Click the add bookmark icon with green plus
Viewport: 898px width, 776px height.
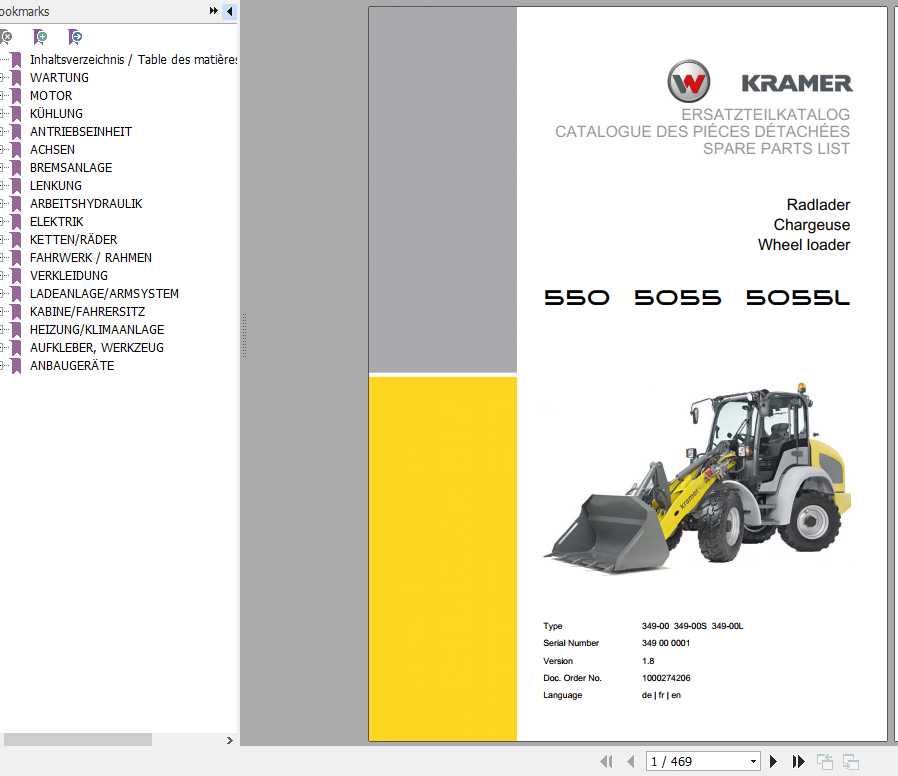[40, 37]
